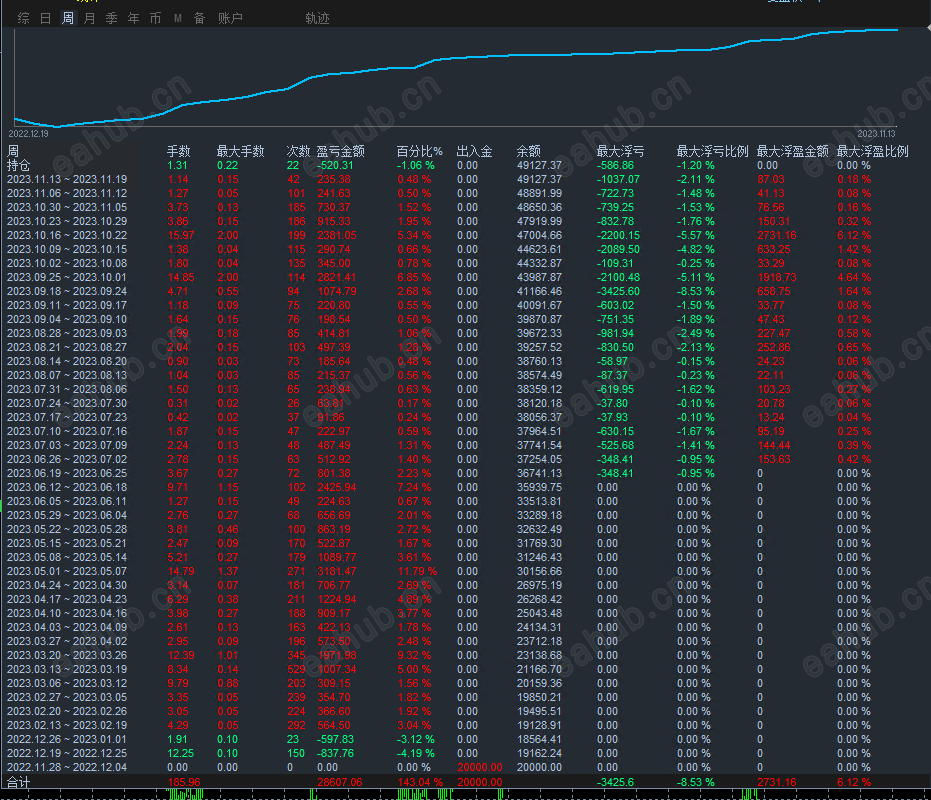Click chart start date label 2022.12.19
The image size is (931, 800).
(28, 134)
